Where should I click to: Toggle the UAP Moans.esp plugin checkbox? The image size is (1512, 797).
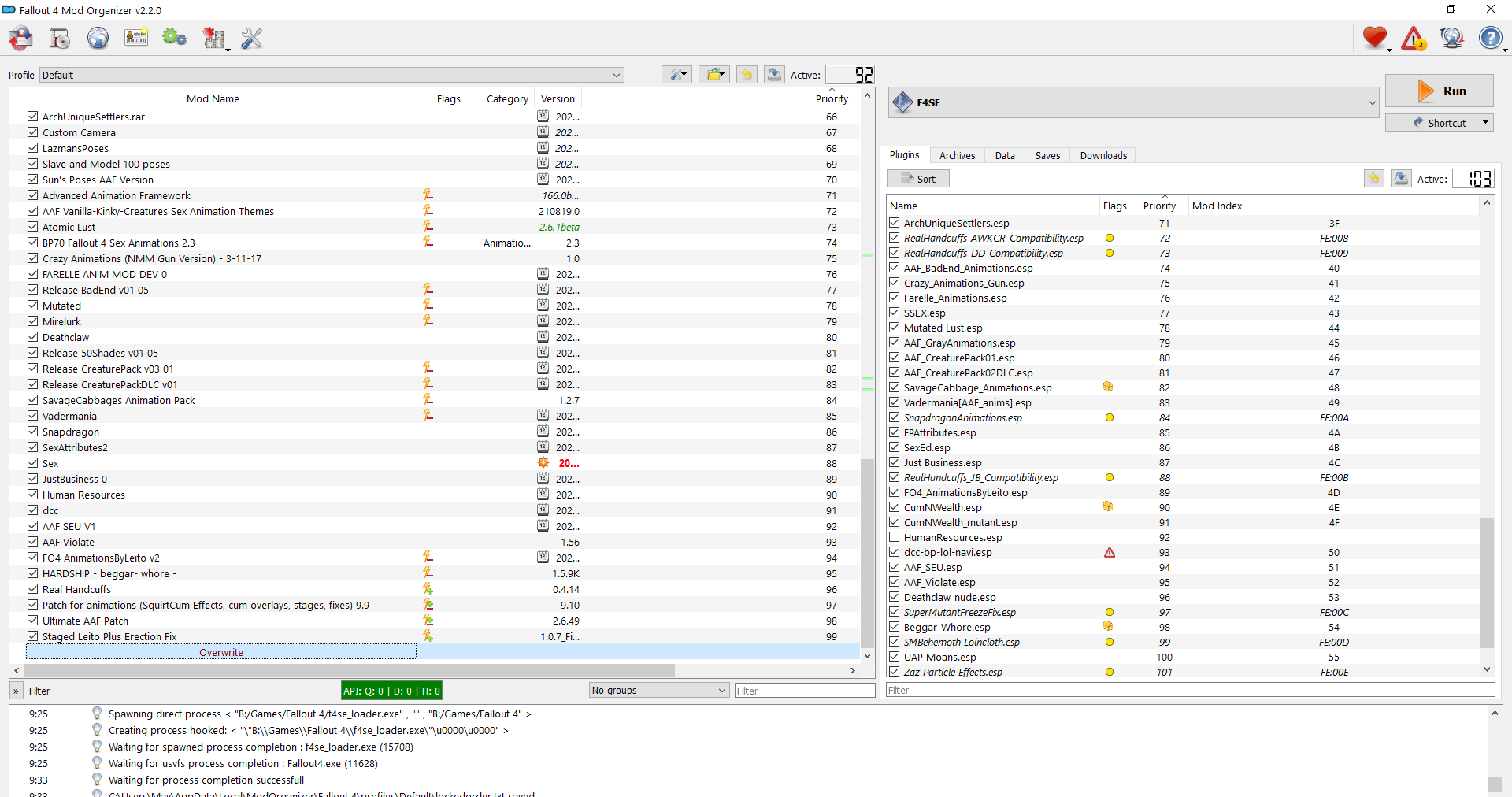tap(895, 657)
